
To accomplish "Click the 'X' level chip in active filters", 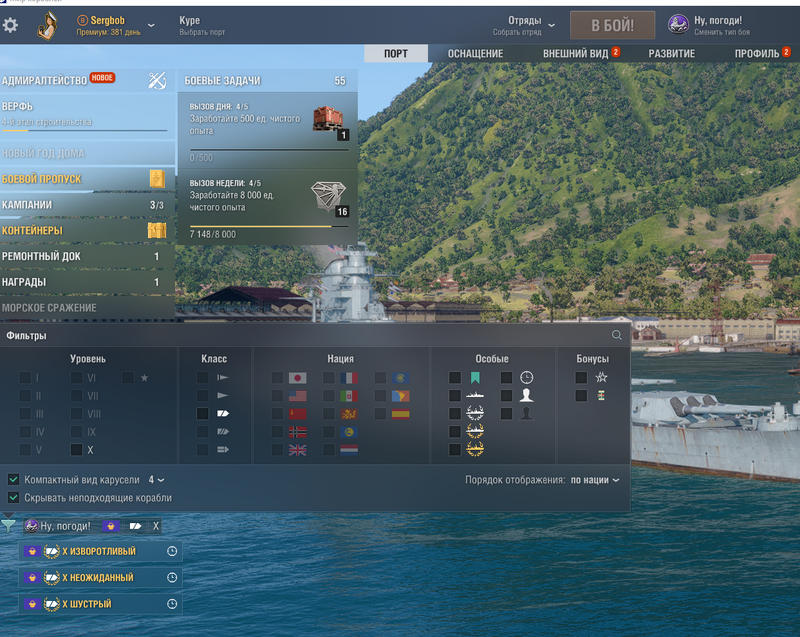I will pos(156,526).
